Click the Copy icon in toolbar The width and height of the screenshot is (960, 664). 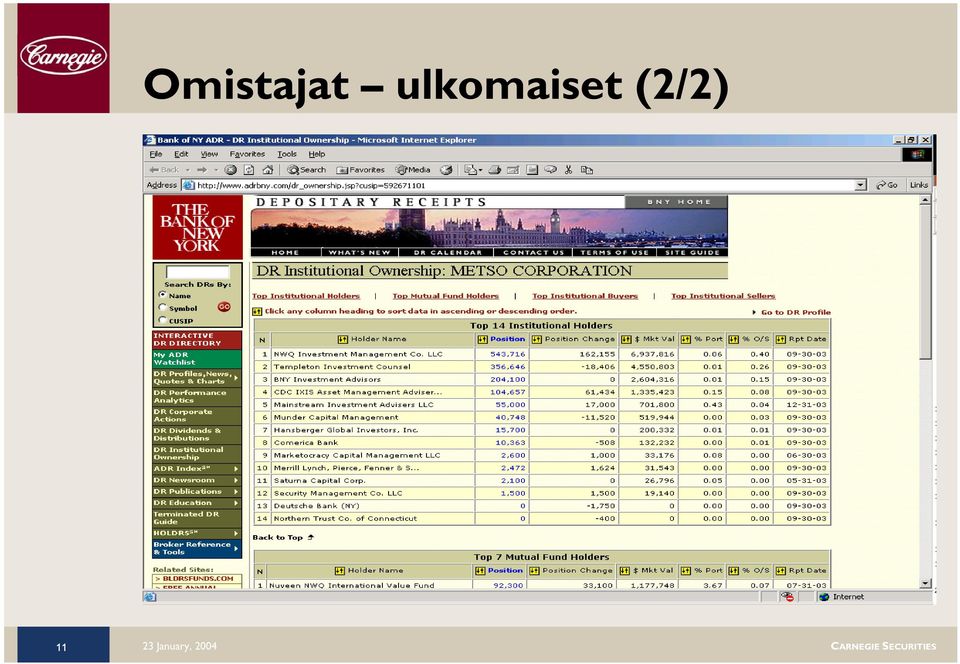587,170
